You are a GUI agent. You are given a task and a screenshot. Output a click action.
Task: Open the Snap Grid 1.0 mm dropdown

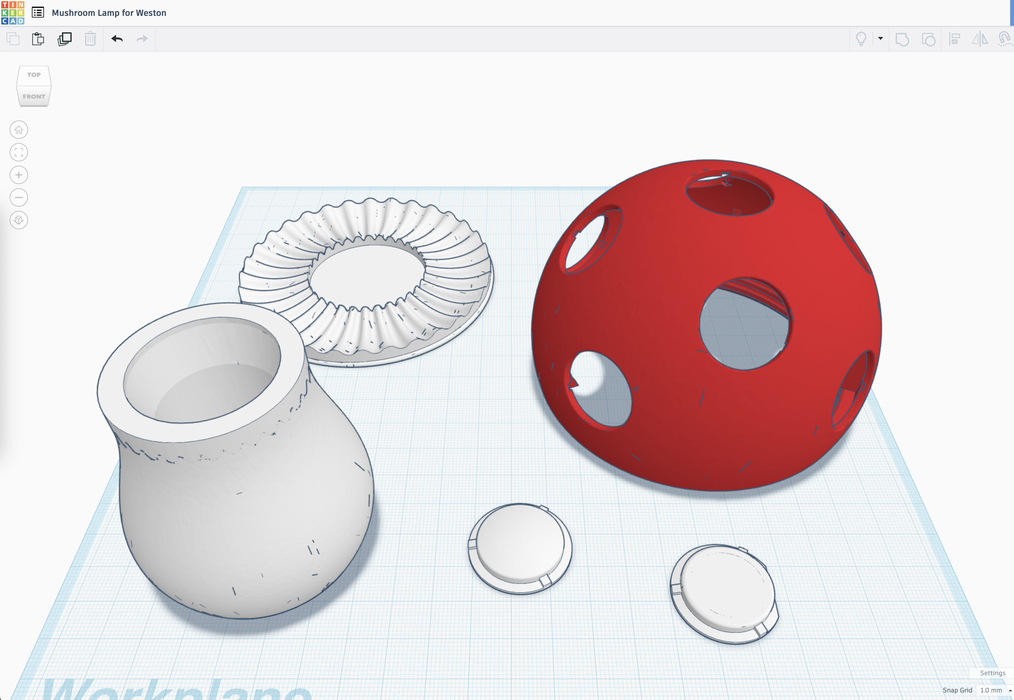tap(994, 690)
